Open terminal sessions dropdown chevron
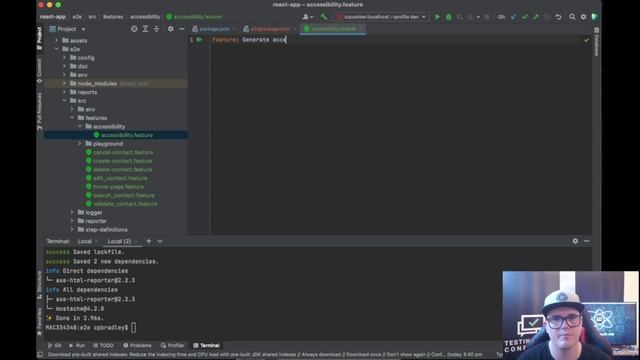The width and height of the screenshot is (640, 360). pyautogui.click(x=160, y=241)
